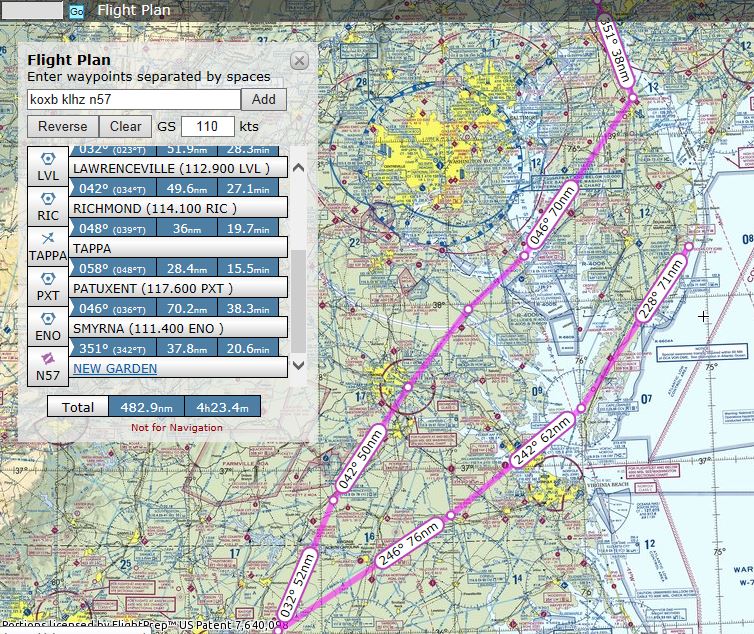Viewport: 754px width, 634px height.
Task: Click the 058° 28.4nm leg row
Action: coord(174,268)
